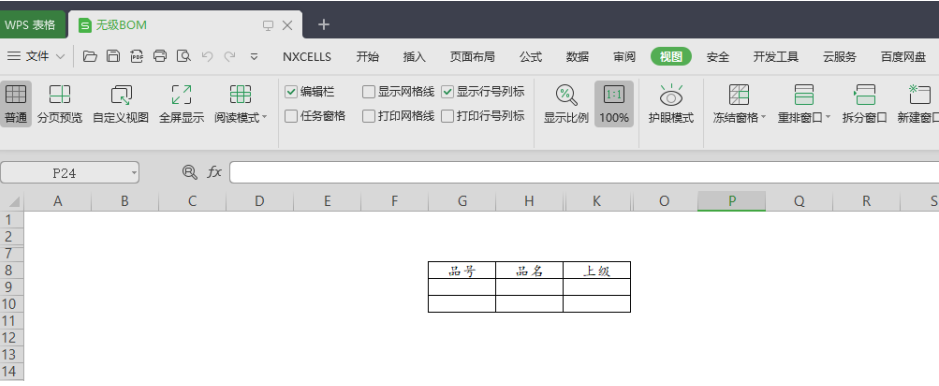Switch to the 插入 ribbon tab
This screenshot has height=386, width=939.
[414, 57]
